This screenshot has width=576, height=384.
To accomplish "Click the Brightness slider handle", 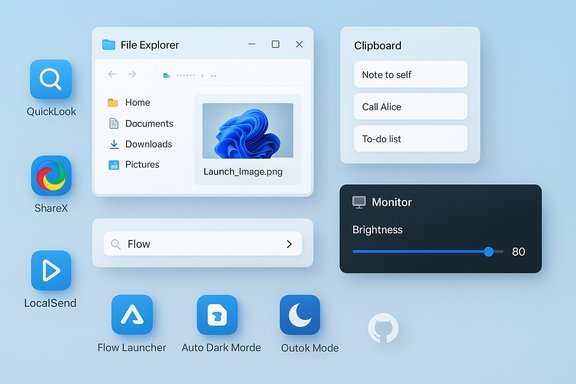I will coord(489,252).
